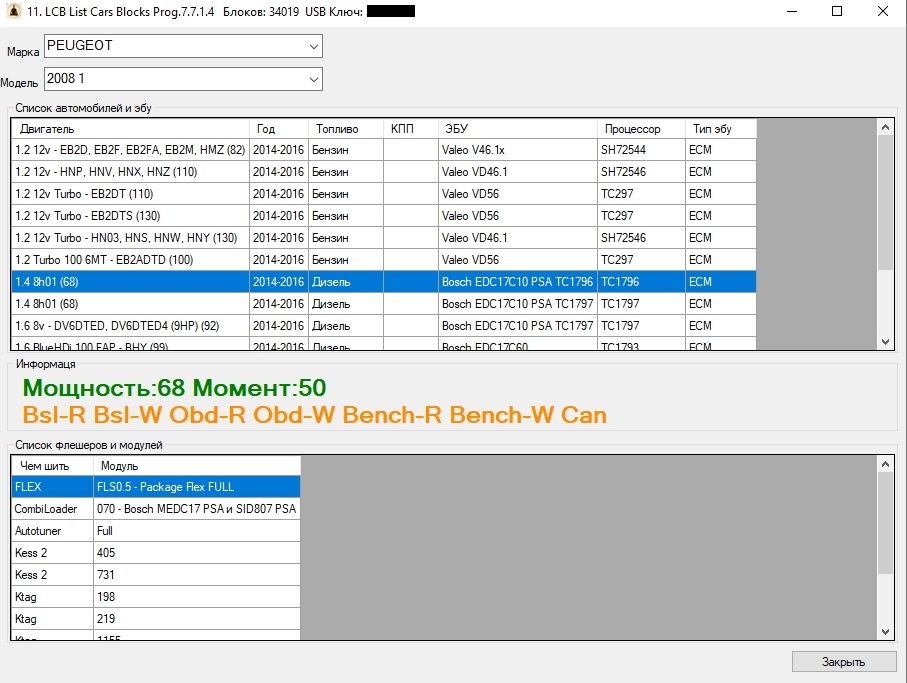Maximize the LCB List Cars window

837,11
